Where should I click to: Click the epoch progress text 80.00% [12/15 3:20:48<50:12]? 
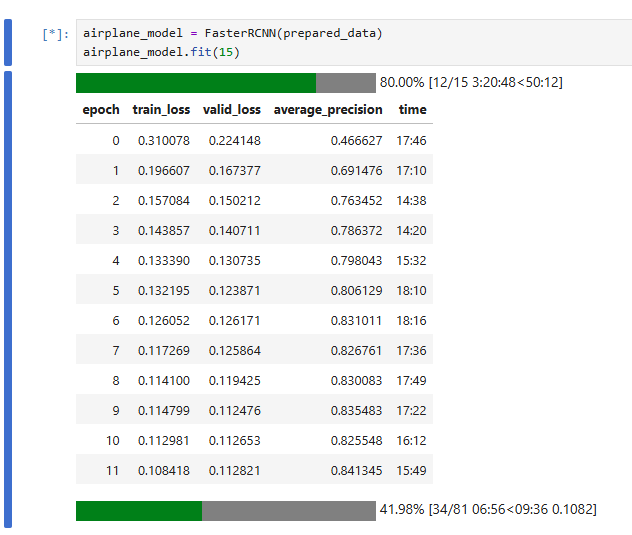click(471, 82)
